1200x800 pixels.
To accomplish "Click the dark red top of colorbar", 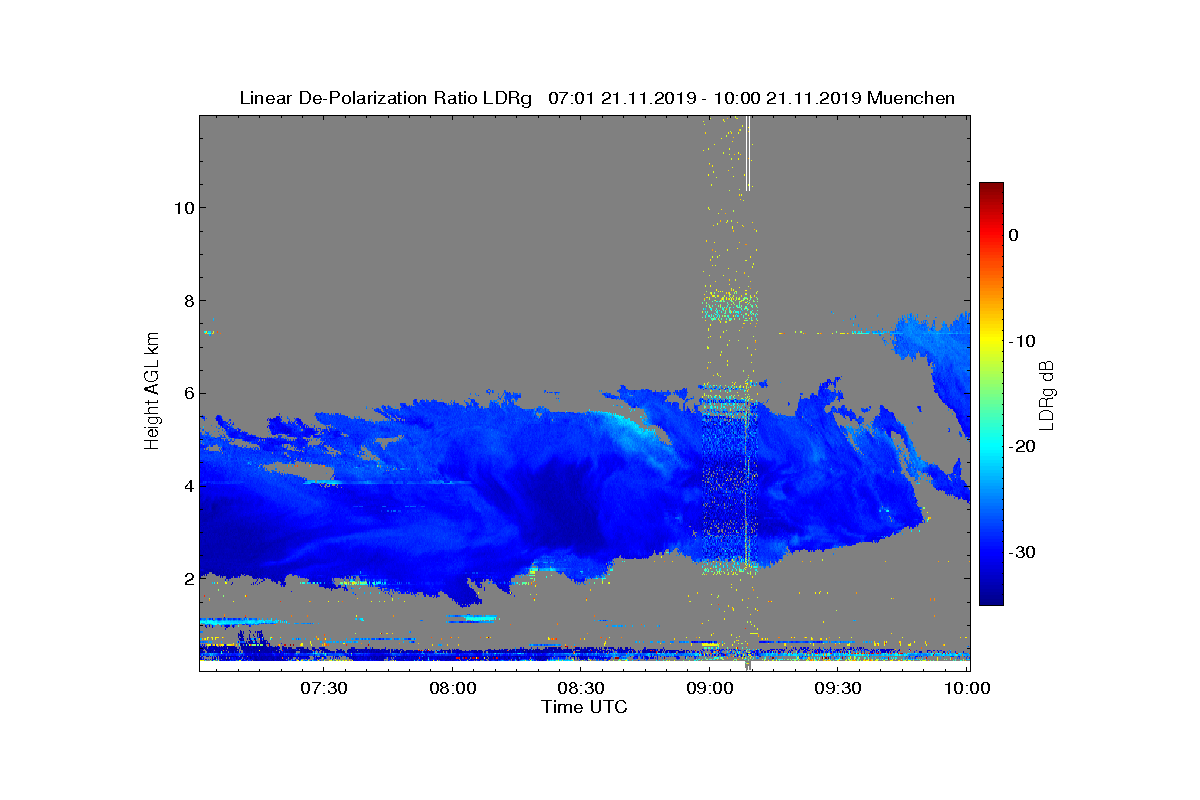I will coord(991,190).
